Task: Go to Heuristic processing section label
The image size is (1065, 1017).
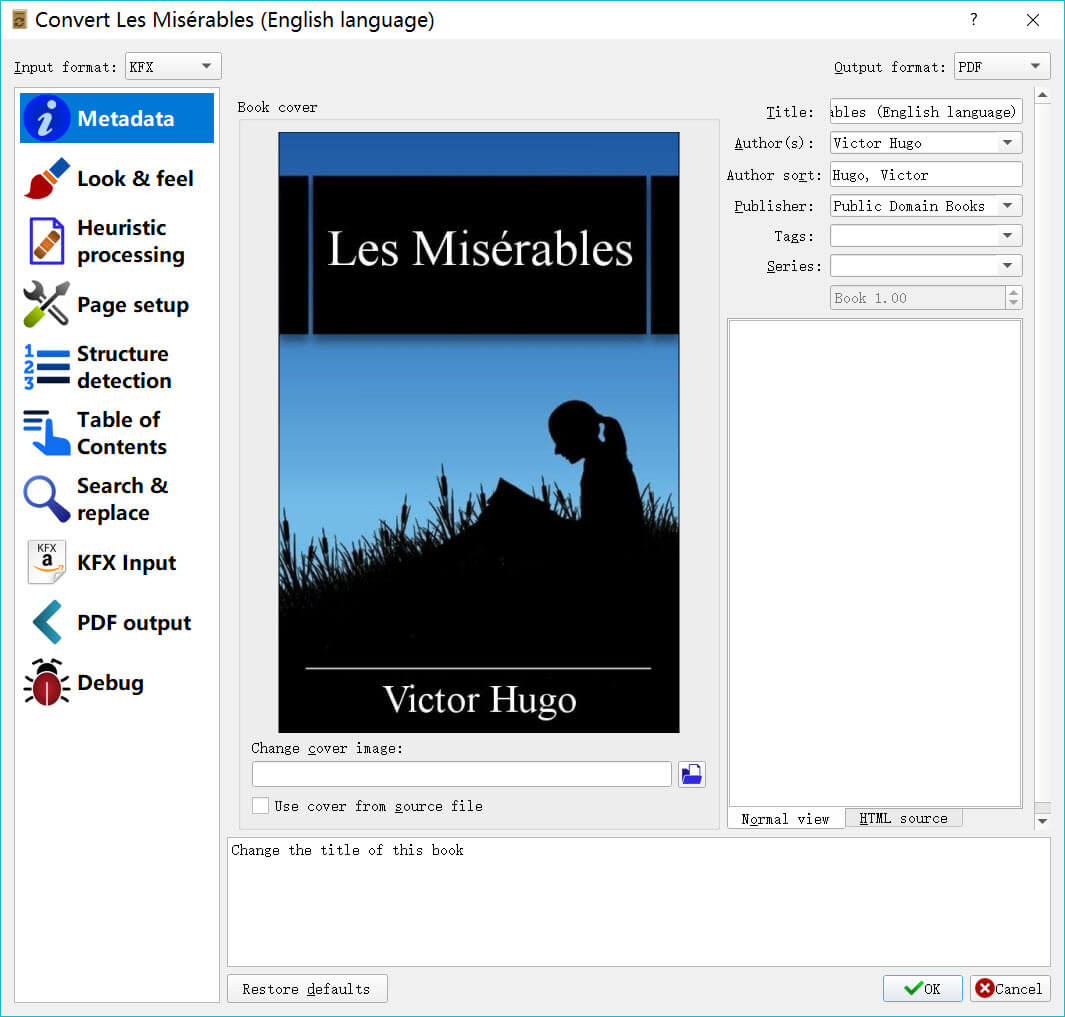Action: (x=130, y=241)
